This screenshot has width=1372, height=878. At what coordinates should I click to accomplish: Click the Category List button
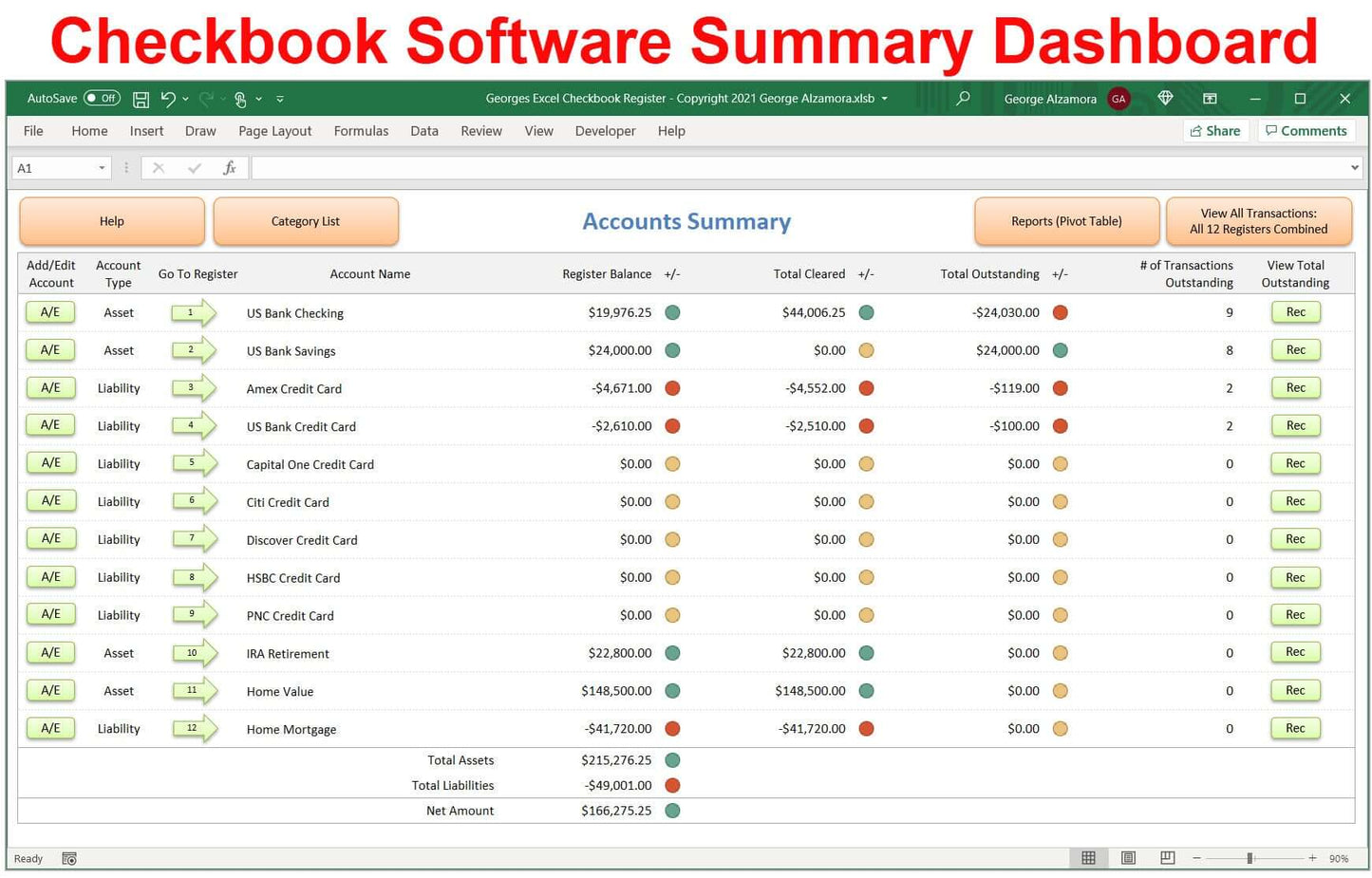305,221
